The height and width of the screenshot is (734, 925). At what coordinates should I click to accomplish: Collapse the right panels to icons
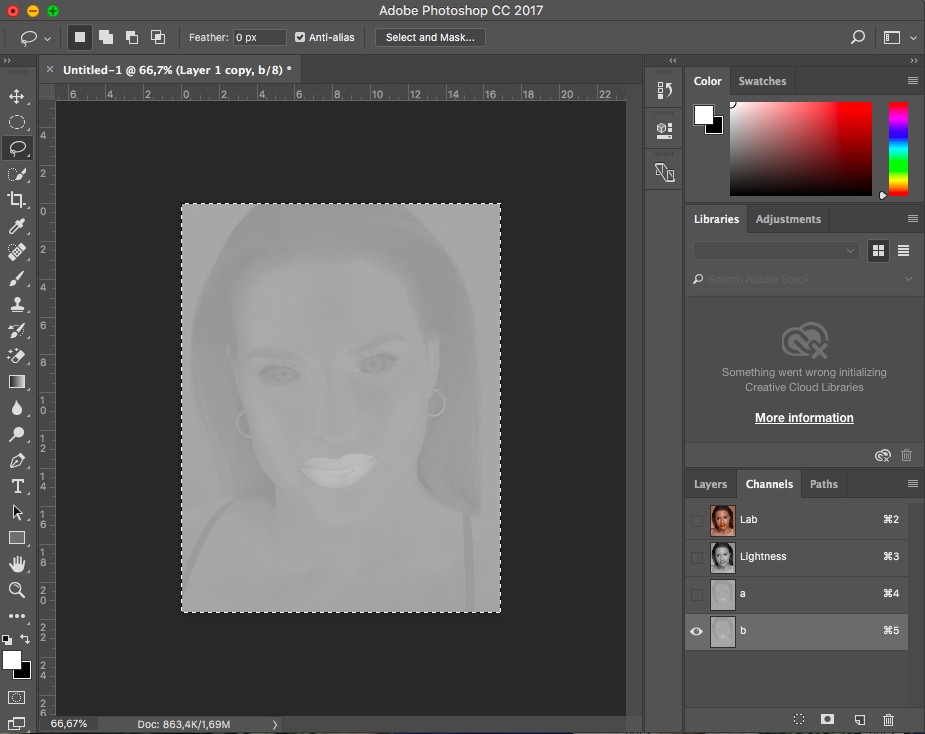(914, 60)
